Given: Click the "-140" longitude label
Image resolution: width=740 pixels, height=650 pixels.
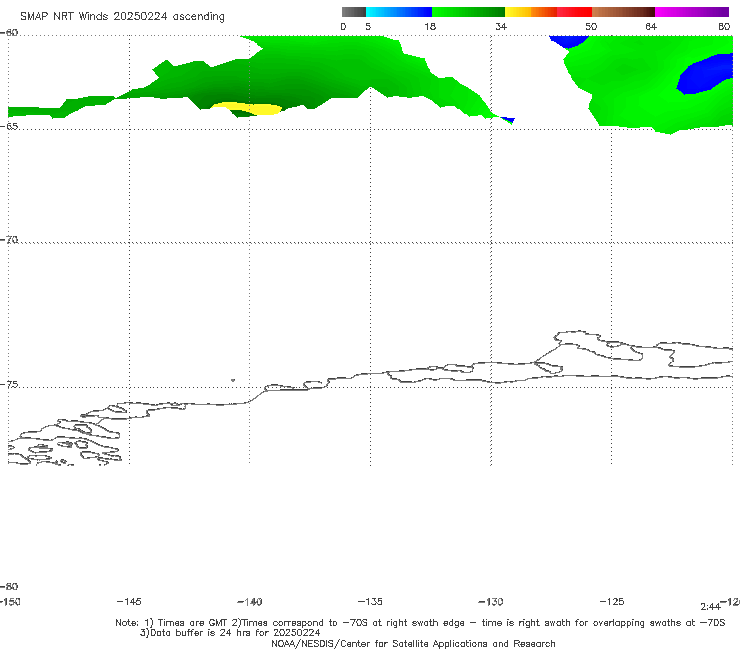Looking at the screenshot, I should (x=250, y=602).
